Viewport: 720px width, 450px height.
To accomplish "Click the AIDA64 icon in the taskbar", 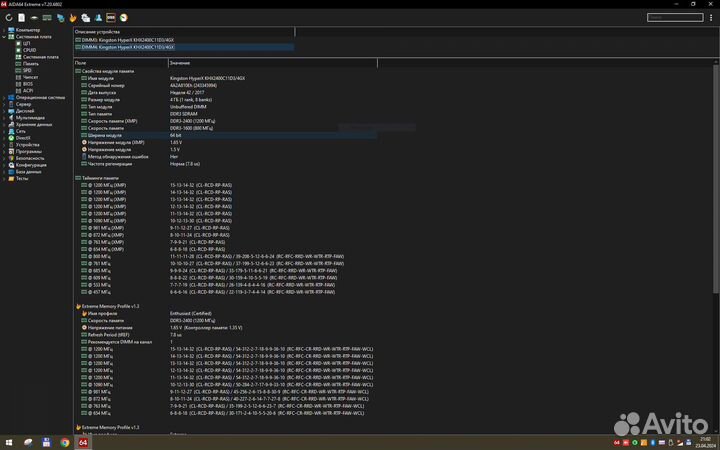I will pyautogui.click(x=83, y=441).
